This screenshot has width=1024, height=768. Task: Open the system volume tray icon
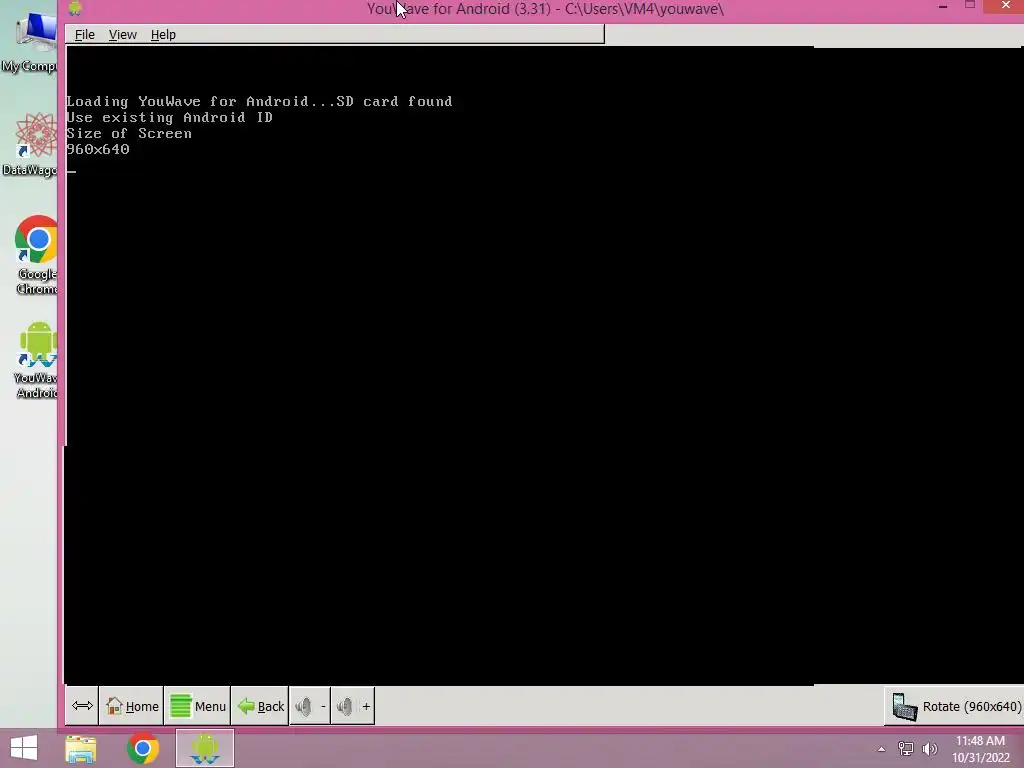coord(929,749)
